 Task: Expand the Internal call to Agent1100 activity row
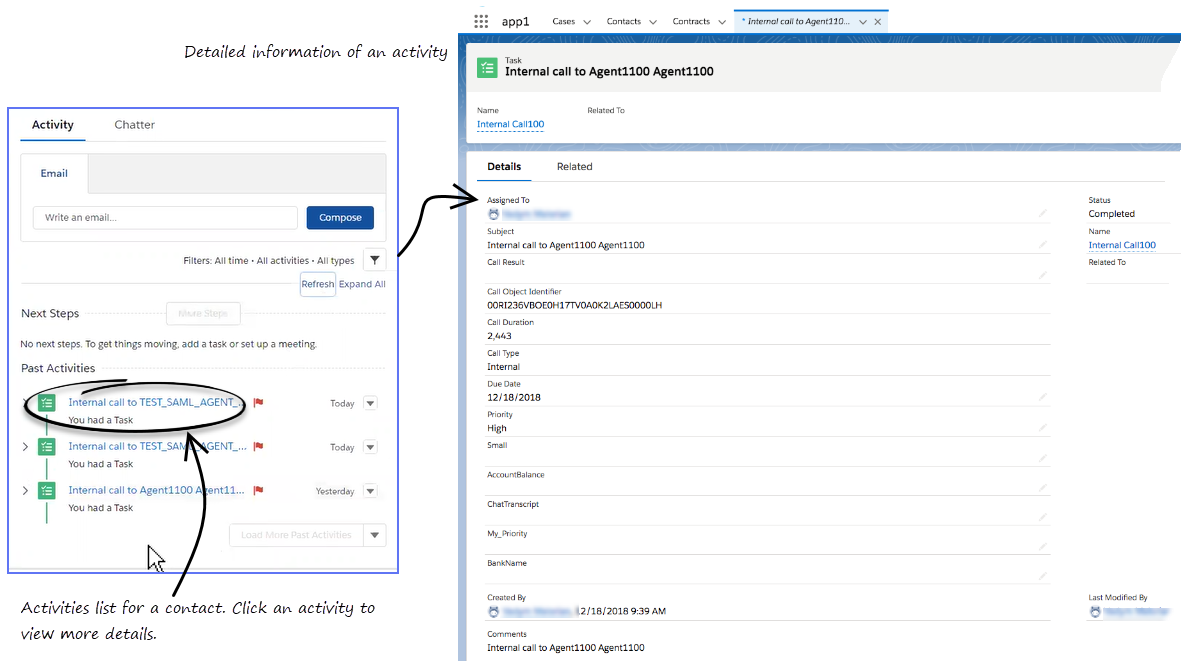[25, 491]
